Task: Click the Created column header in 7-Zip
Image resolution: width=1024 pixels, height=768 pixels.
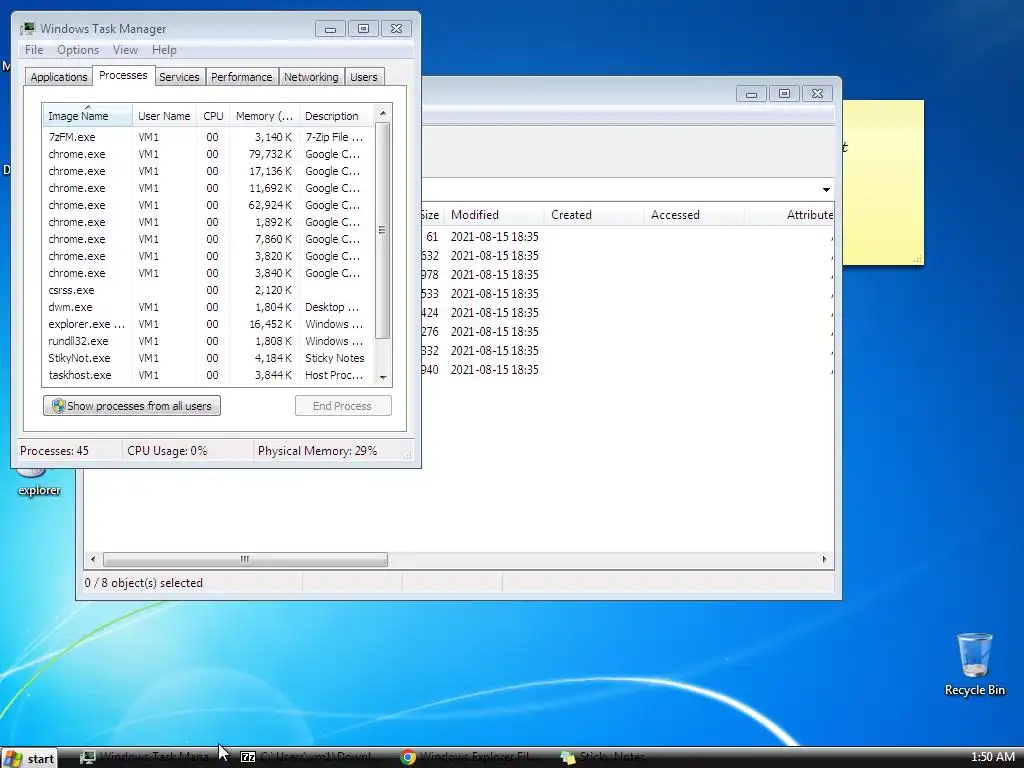Action: [x=594, y=215]
